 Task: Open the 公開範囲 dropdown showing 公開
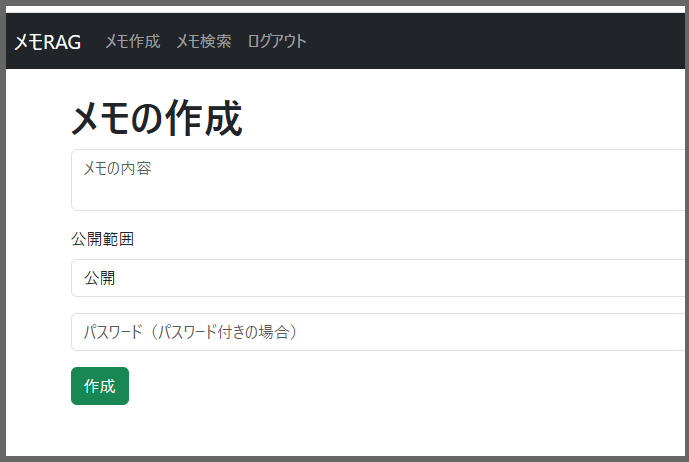click(x=378, y=278)
